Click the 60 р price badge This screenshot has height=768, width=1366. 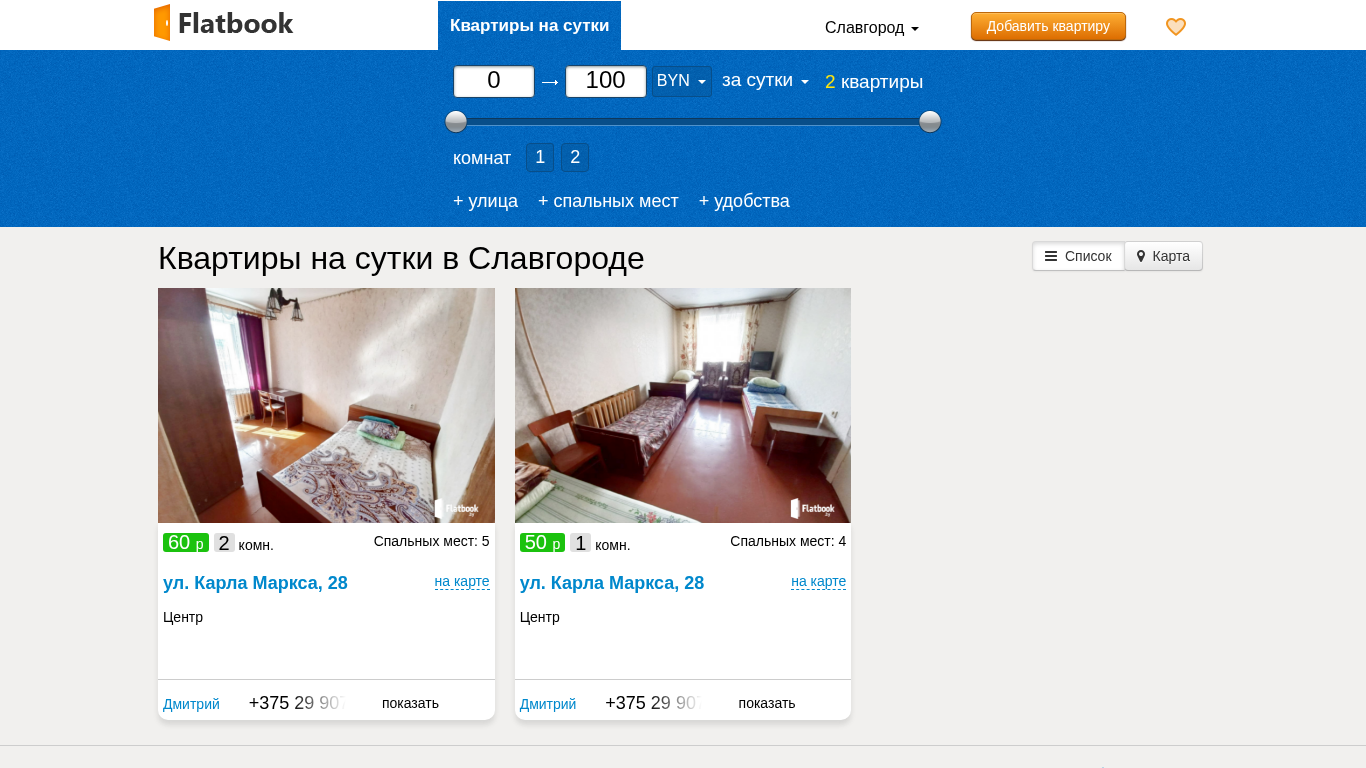click(186, 543)
